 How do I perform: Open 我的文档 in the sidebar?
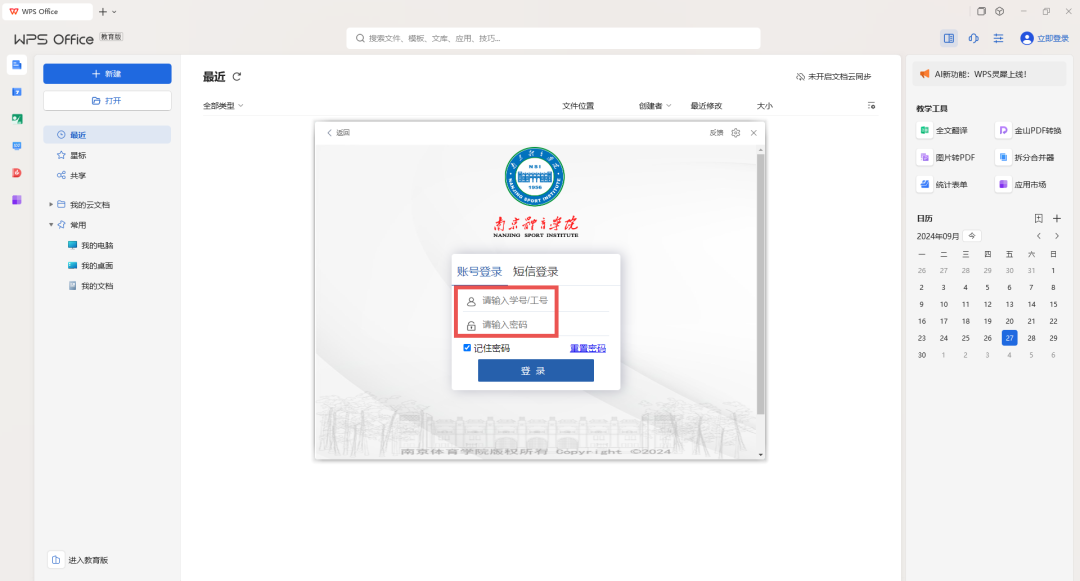[x=90, y=286]
